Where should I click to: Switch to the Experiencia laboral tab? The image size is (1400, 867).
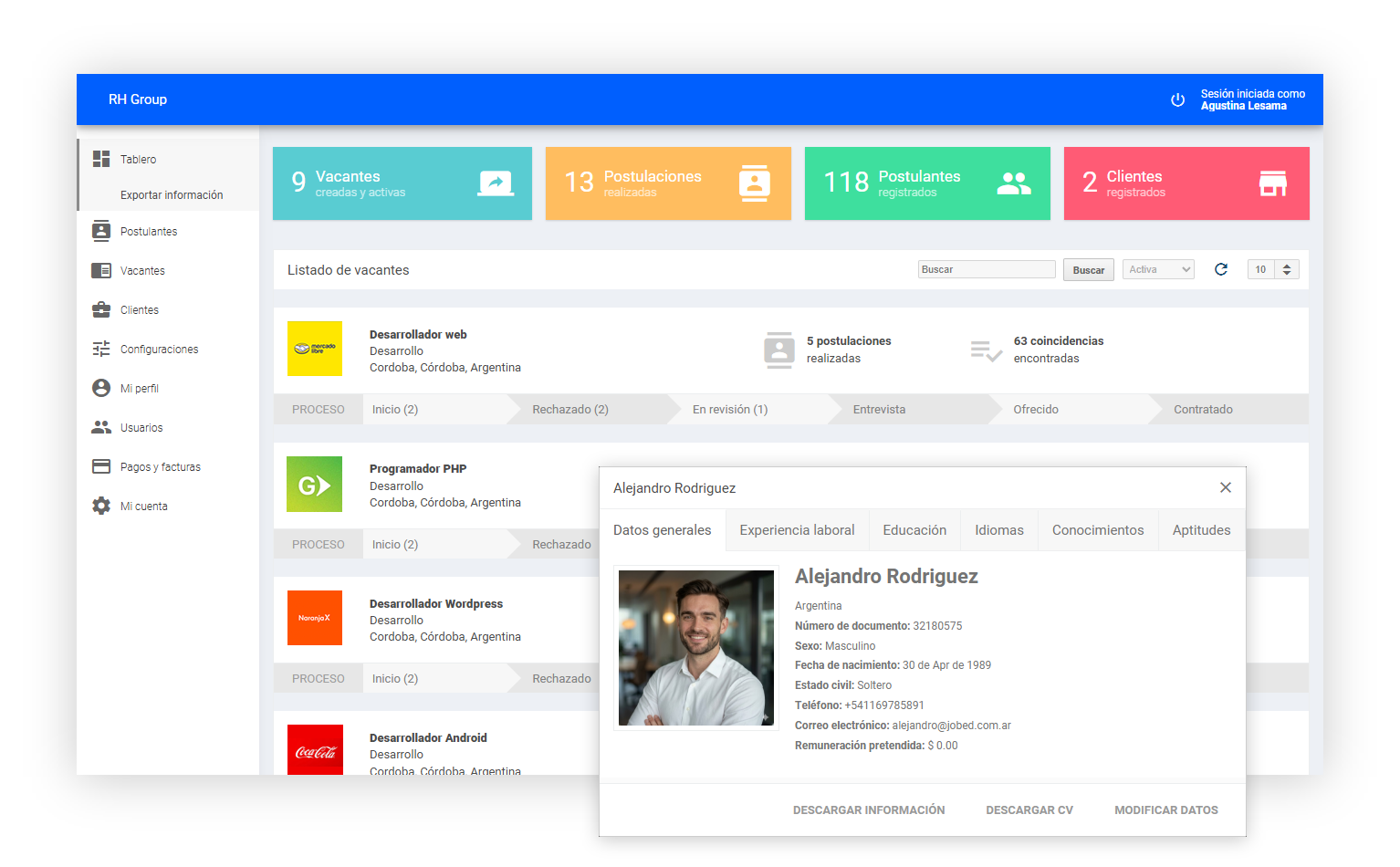[x=797, y=530]
